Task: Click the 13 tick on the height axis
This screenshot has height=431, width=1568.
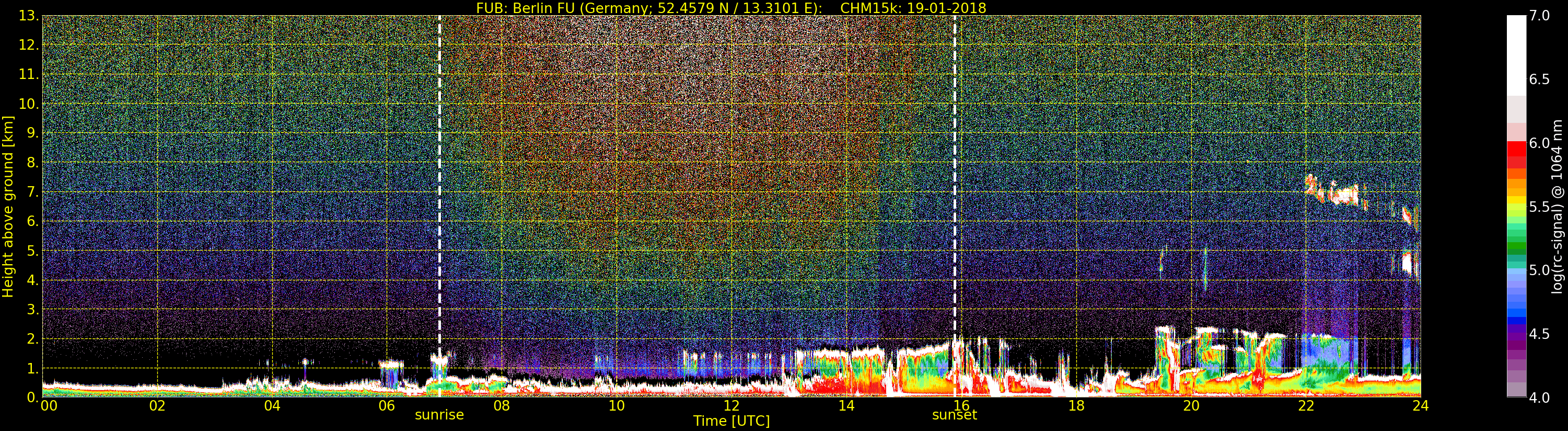Action: pos(28,16)
